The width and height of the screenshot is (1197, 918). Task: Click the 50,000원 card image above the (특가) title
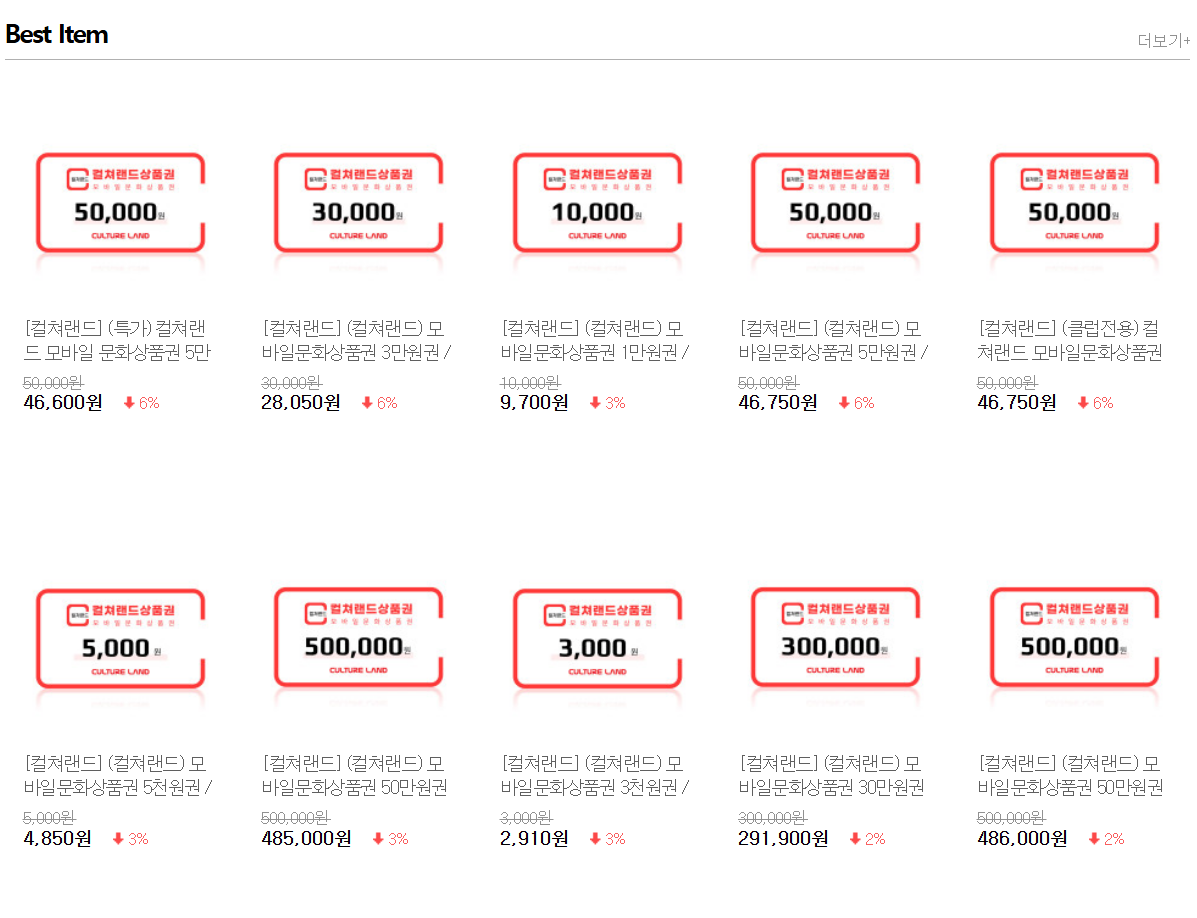(x=120, y=203)
